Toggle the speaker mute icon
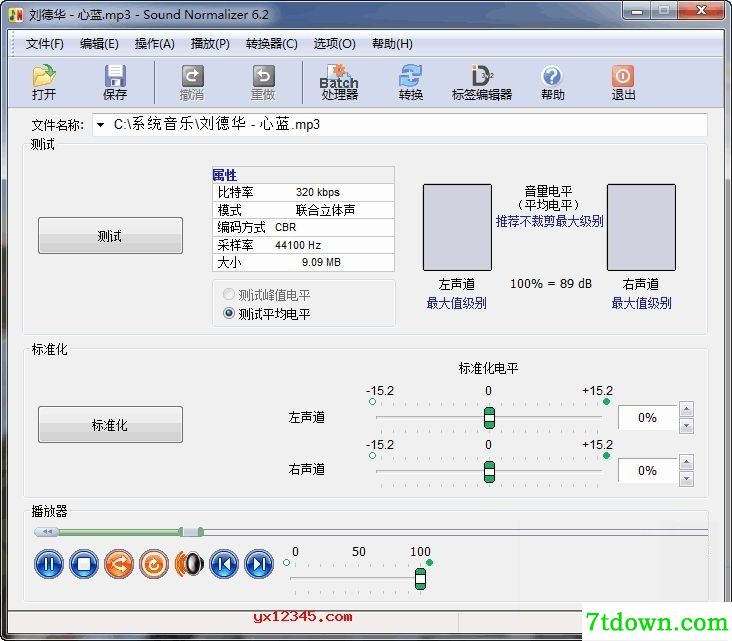Screen dimensions: 732x641 click(x=189, y=564)
